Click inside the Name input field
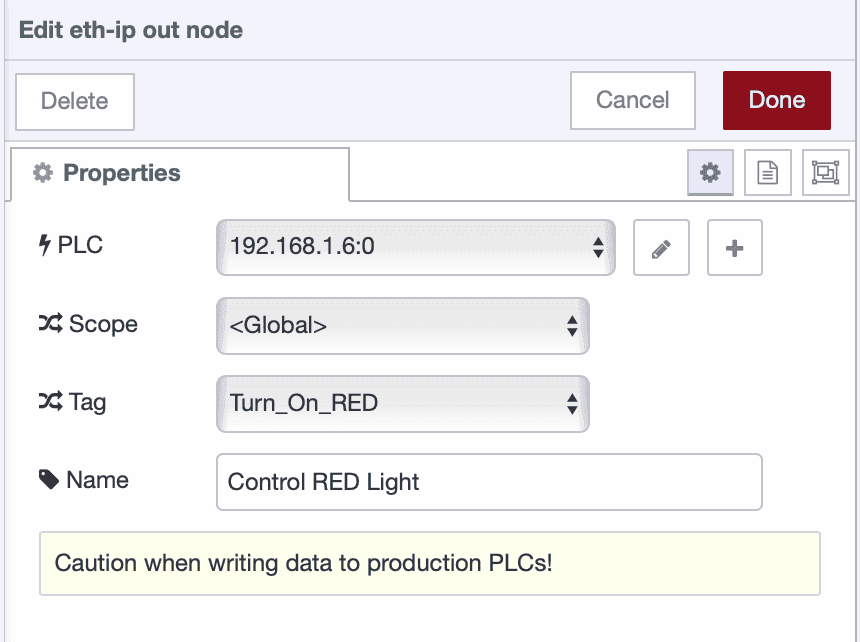The image size is (860, 642). 489,482
